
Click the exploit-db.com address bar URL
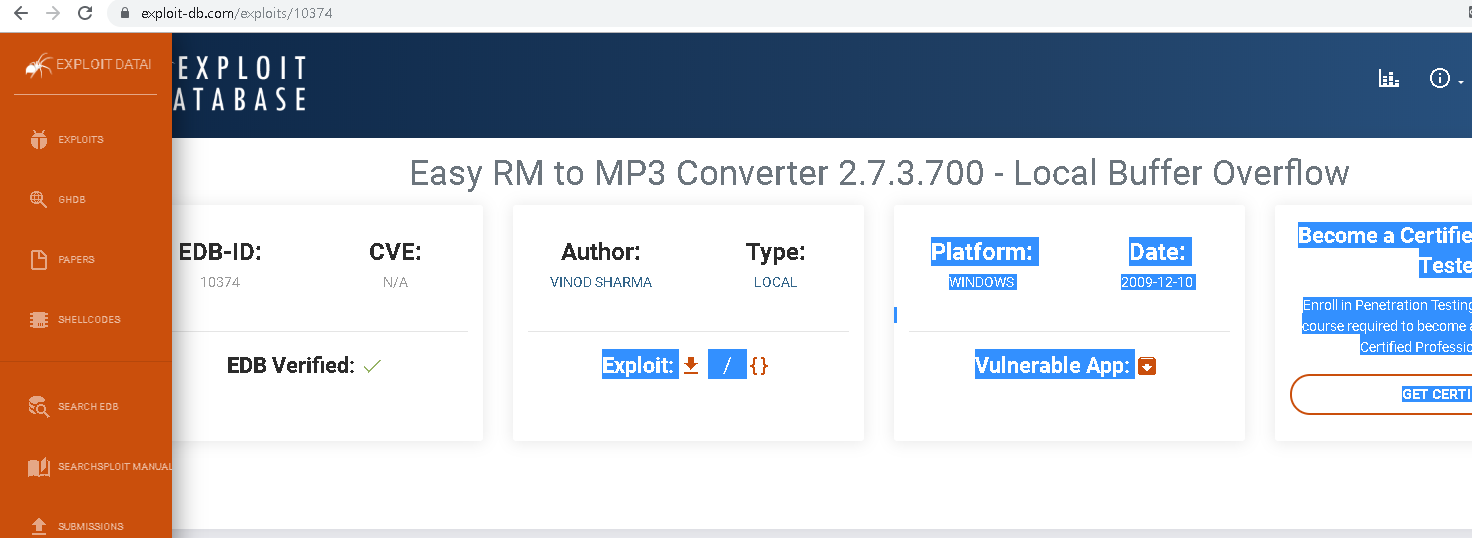(237, 14)
